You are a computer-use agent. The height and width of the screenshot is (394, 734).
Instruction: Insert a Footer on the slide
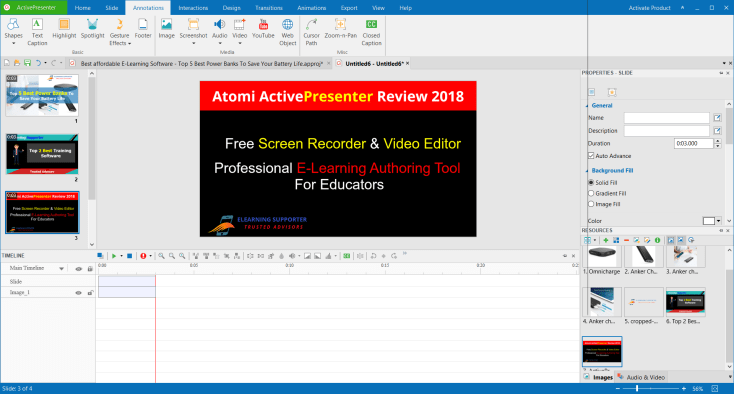[143, 29]
